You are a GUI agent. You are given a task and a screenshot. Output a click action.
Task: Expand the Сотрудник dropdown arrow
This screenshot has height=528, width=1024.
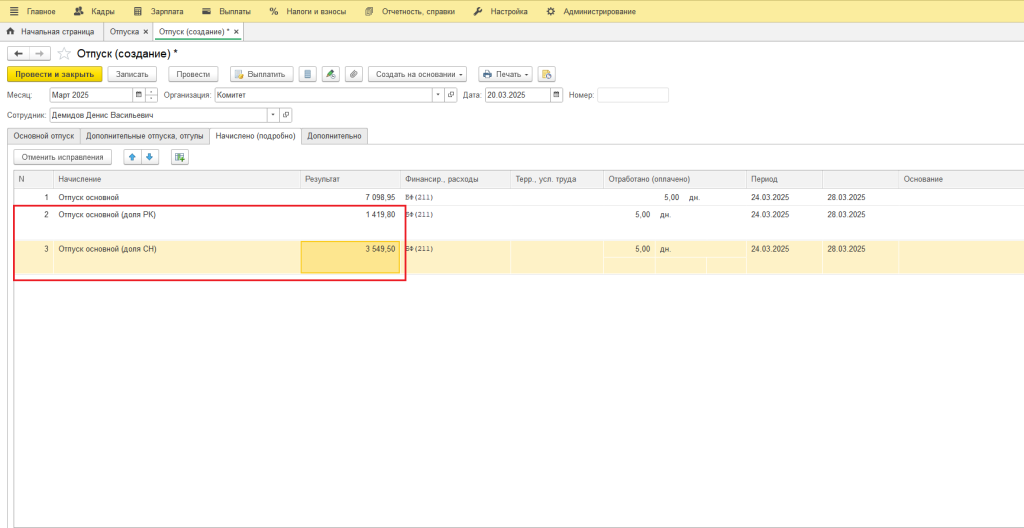(273, 115)
